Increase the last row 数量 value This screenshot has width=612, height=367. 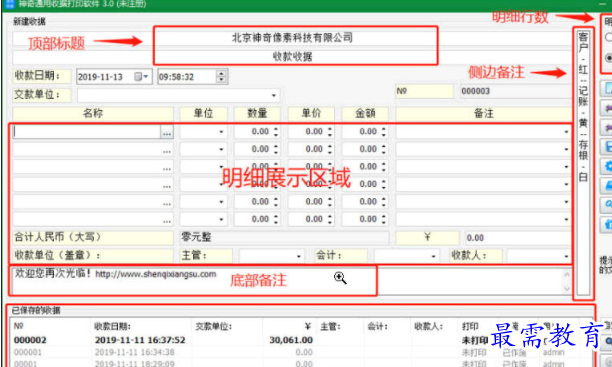point(276,217)
